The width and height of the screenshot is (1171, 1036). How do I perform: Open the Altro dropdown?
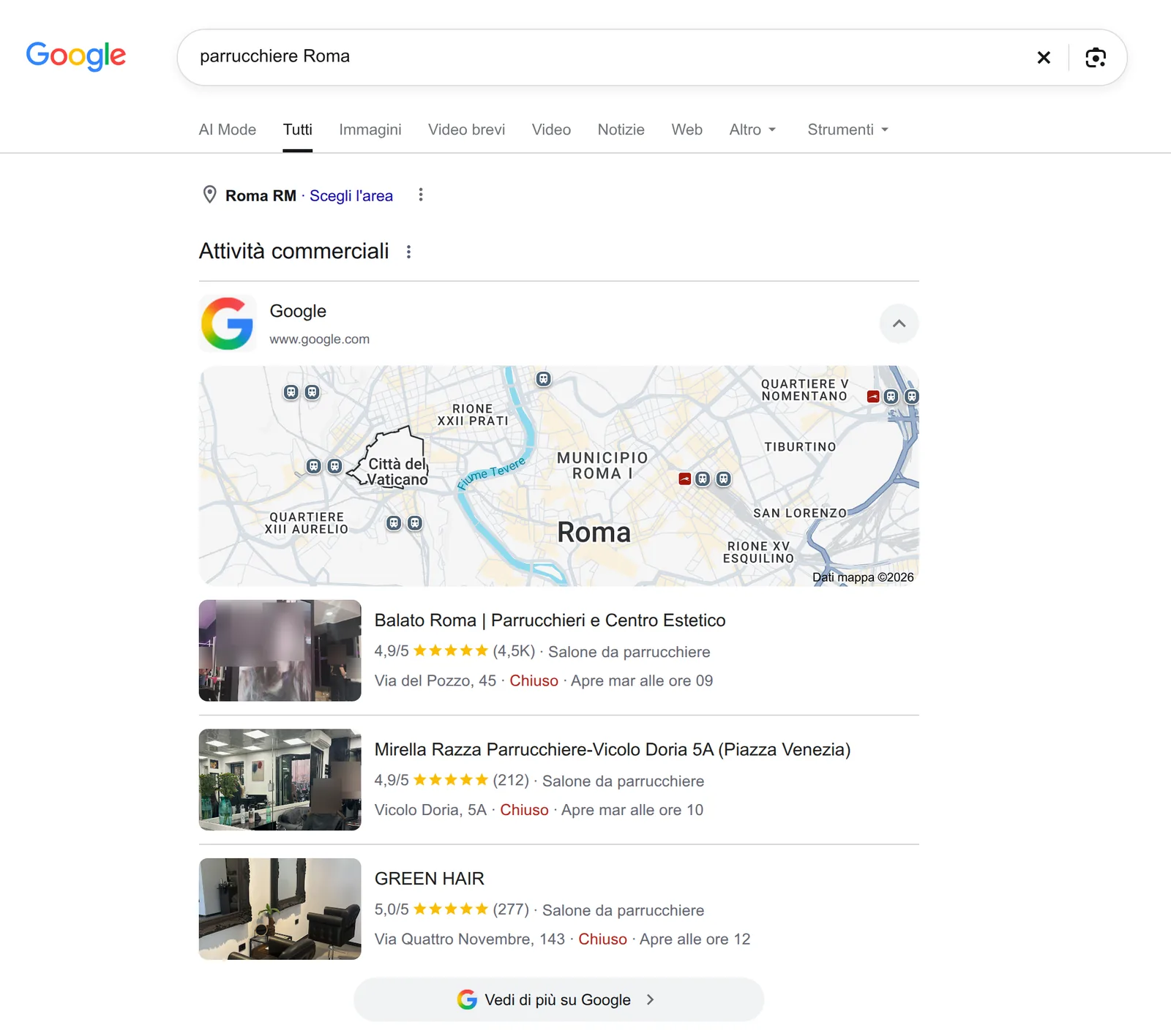click(752, 129)
